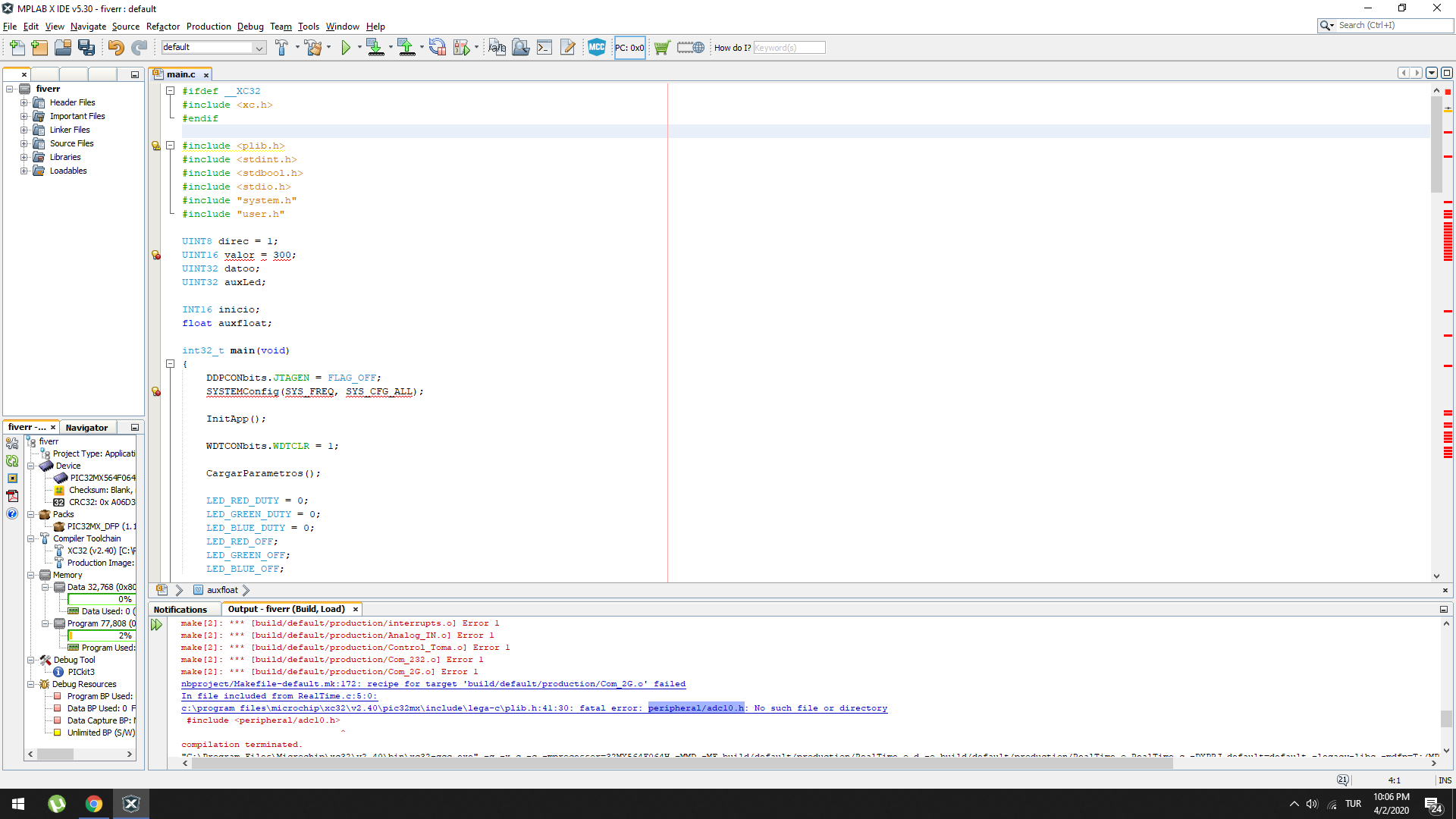Image resolution: width=1456 pixels, height=819 pixels.
Task: Build project with hammer icon
Action: point(281,48)
